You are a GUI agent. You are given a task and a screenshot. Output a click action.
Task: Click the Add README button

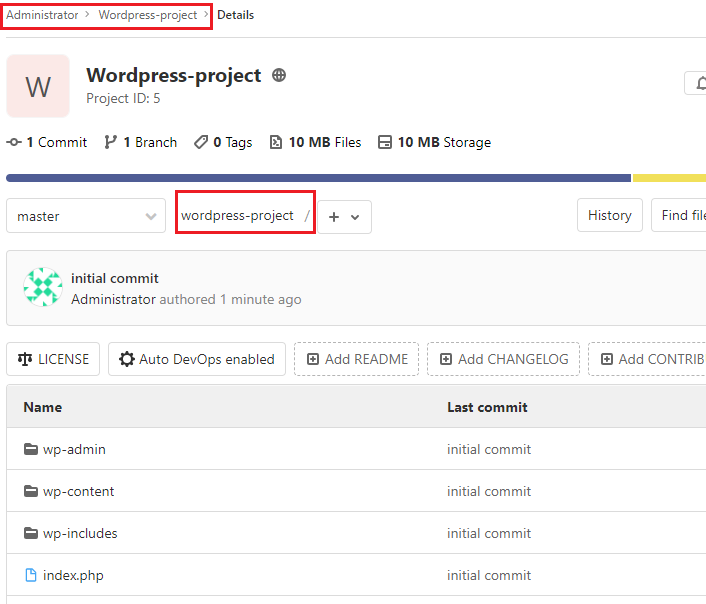357,359
